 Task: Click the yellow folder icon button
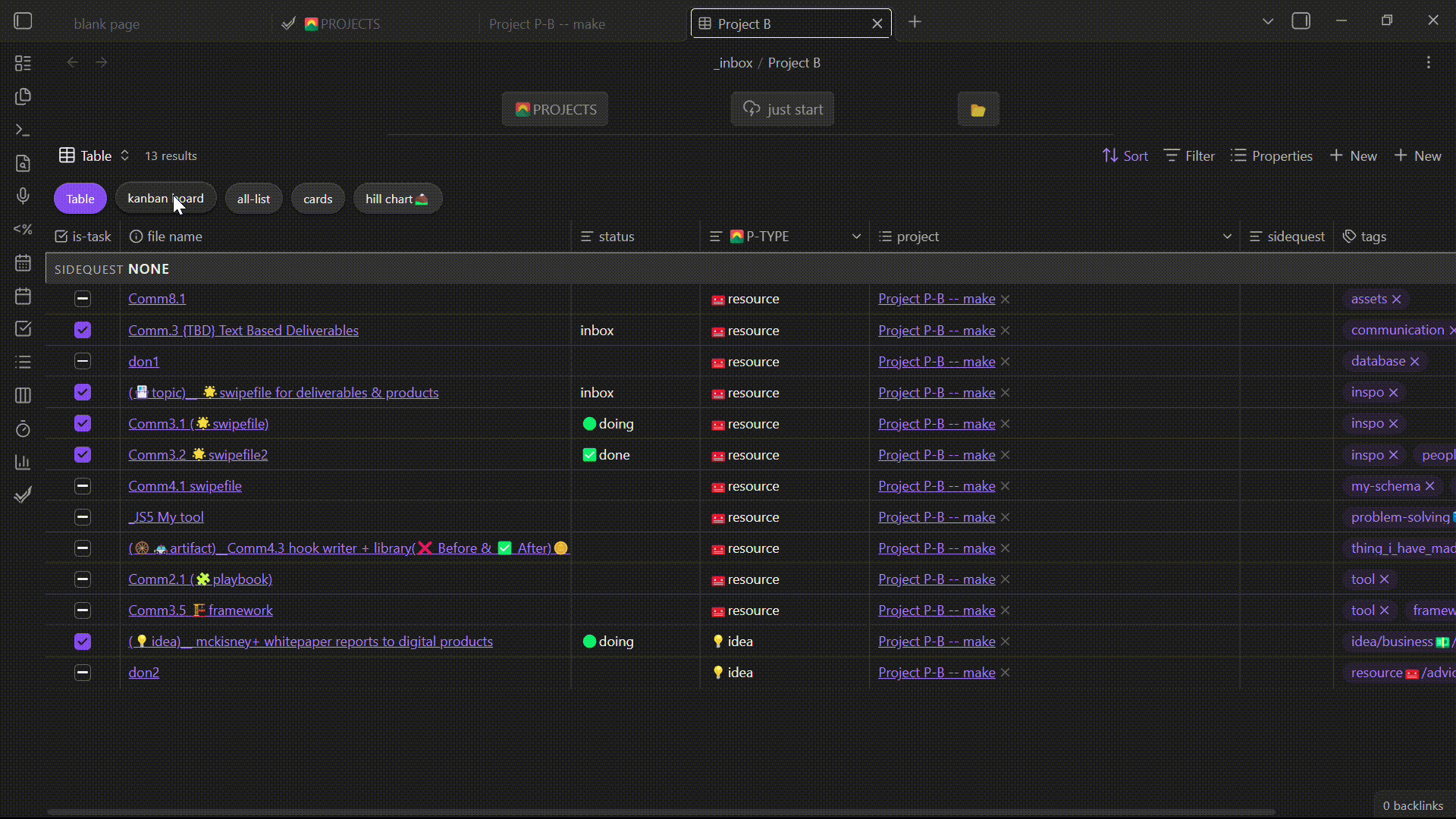pyautogui.click(x=977, y=110)
